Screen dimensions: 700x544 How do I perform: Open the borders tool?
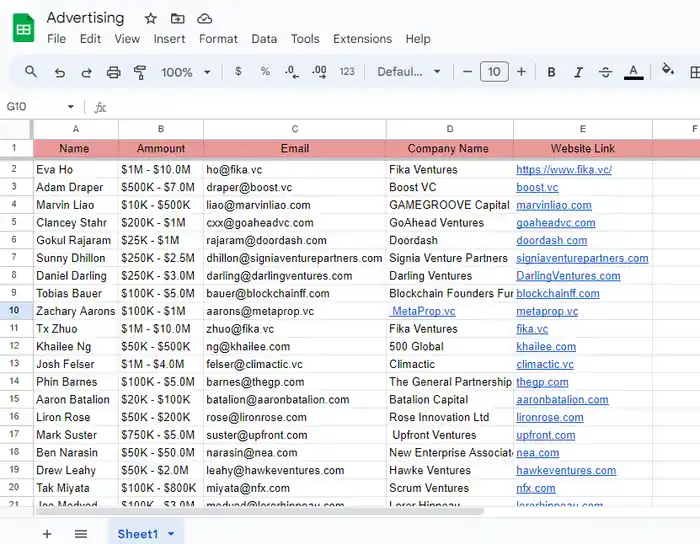(694, 72)
